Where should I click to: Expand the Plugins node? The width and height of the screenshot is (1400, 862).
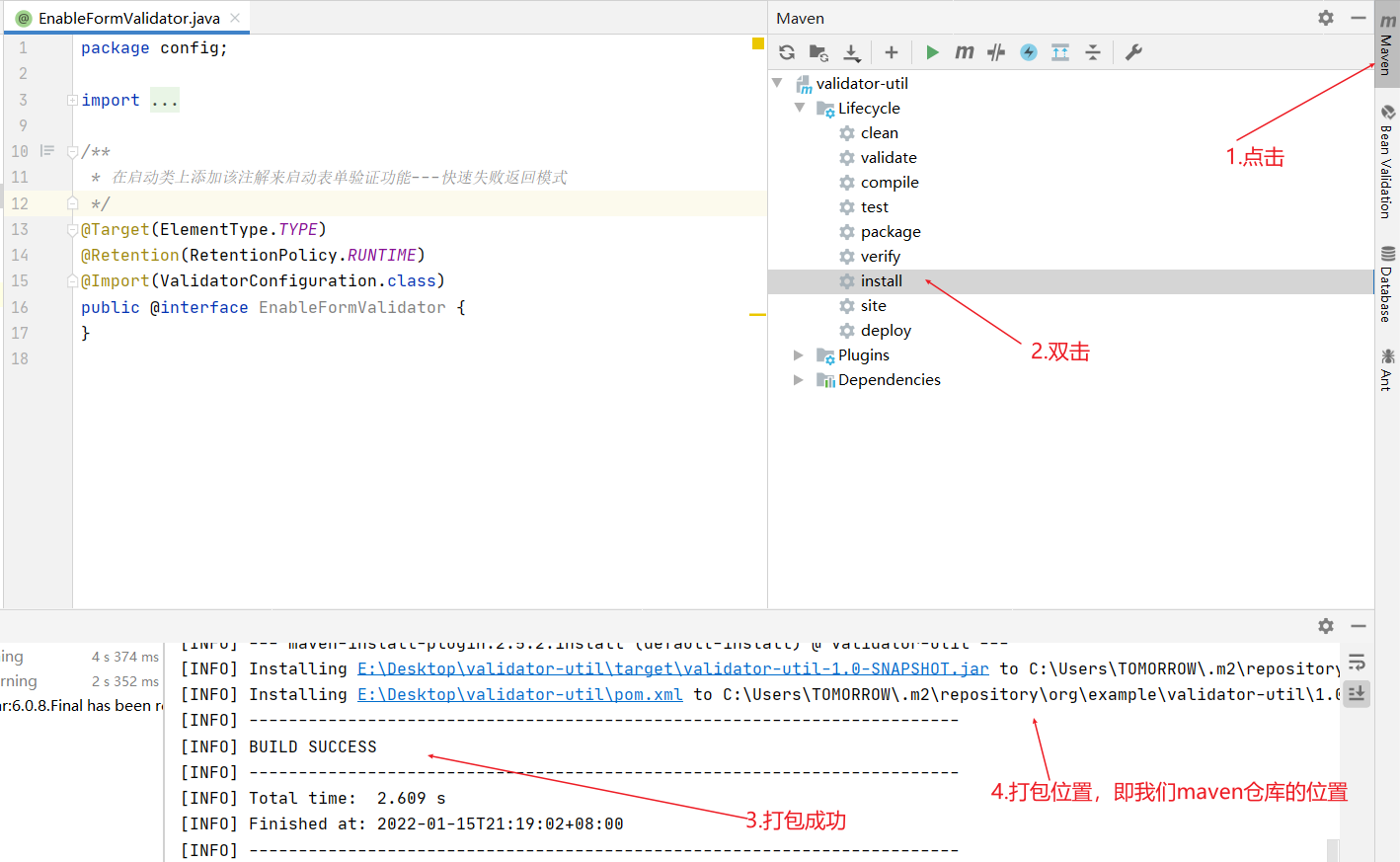799,354
